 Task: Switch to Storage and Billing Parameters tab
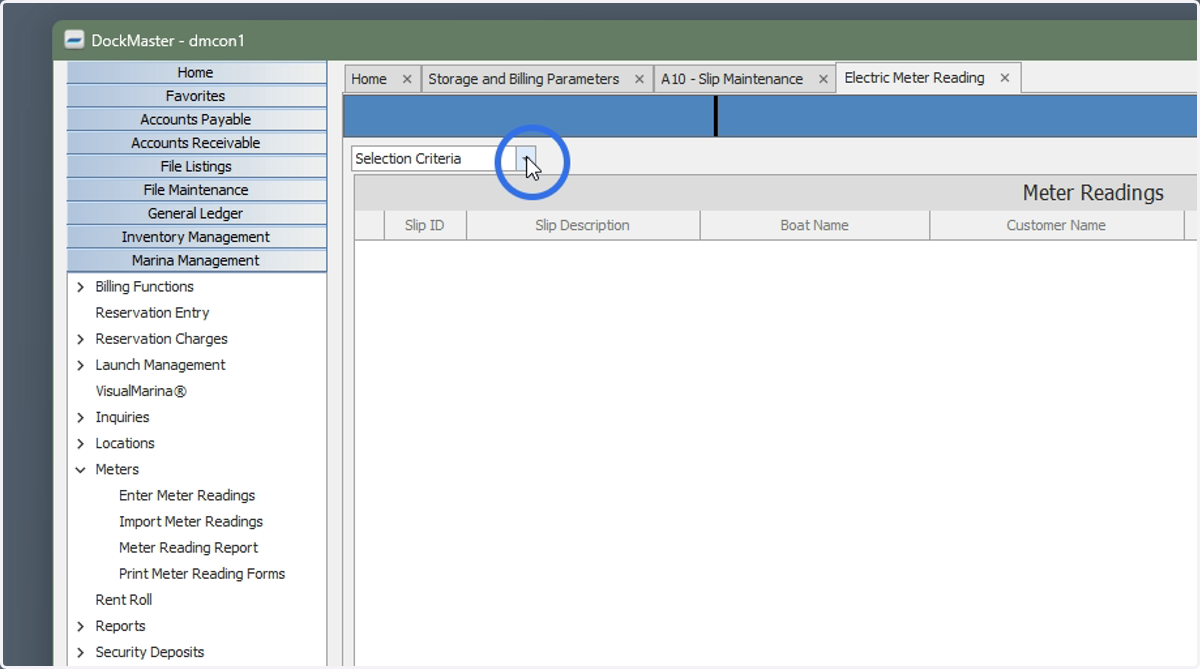[x=523, y=79]
